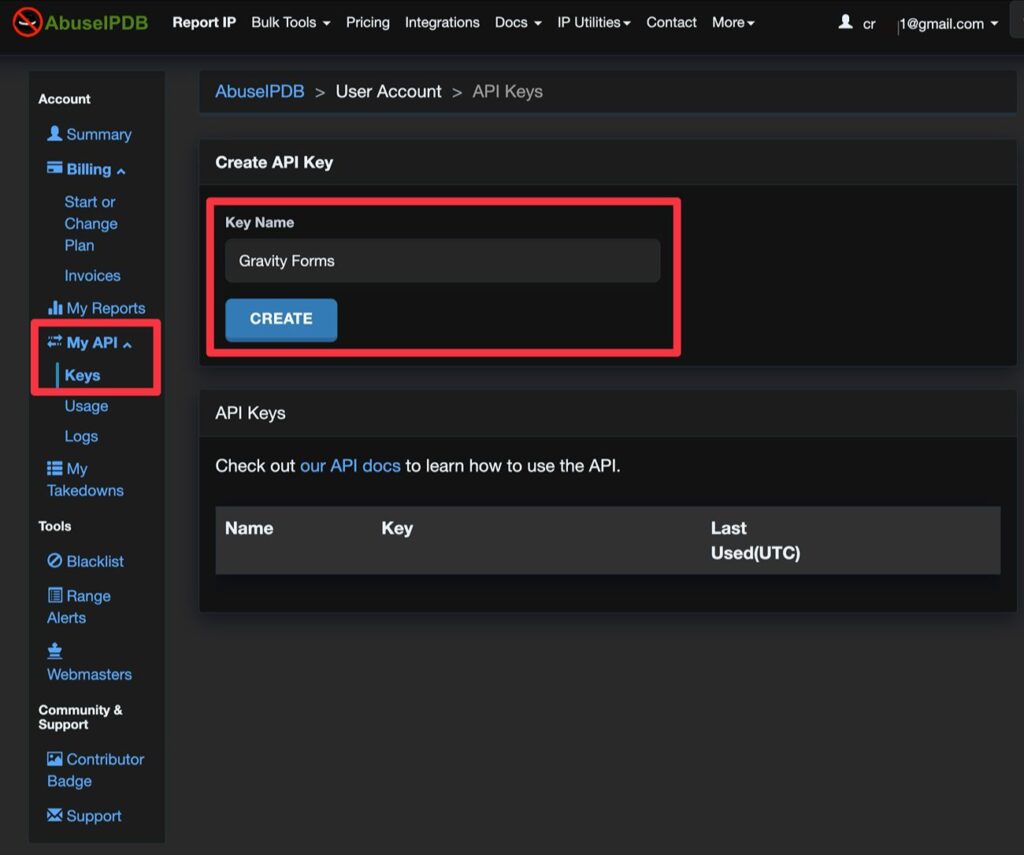Open the Integrations page
This screenshot has width=1024, height=855.
442,22
